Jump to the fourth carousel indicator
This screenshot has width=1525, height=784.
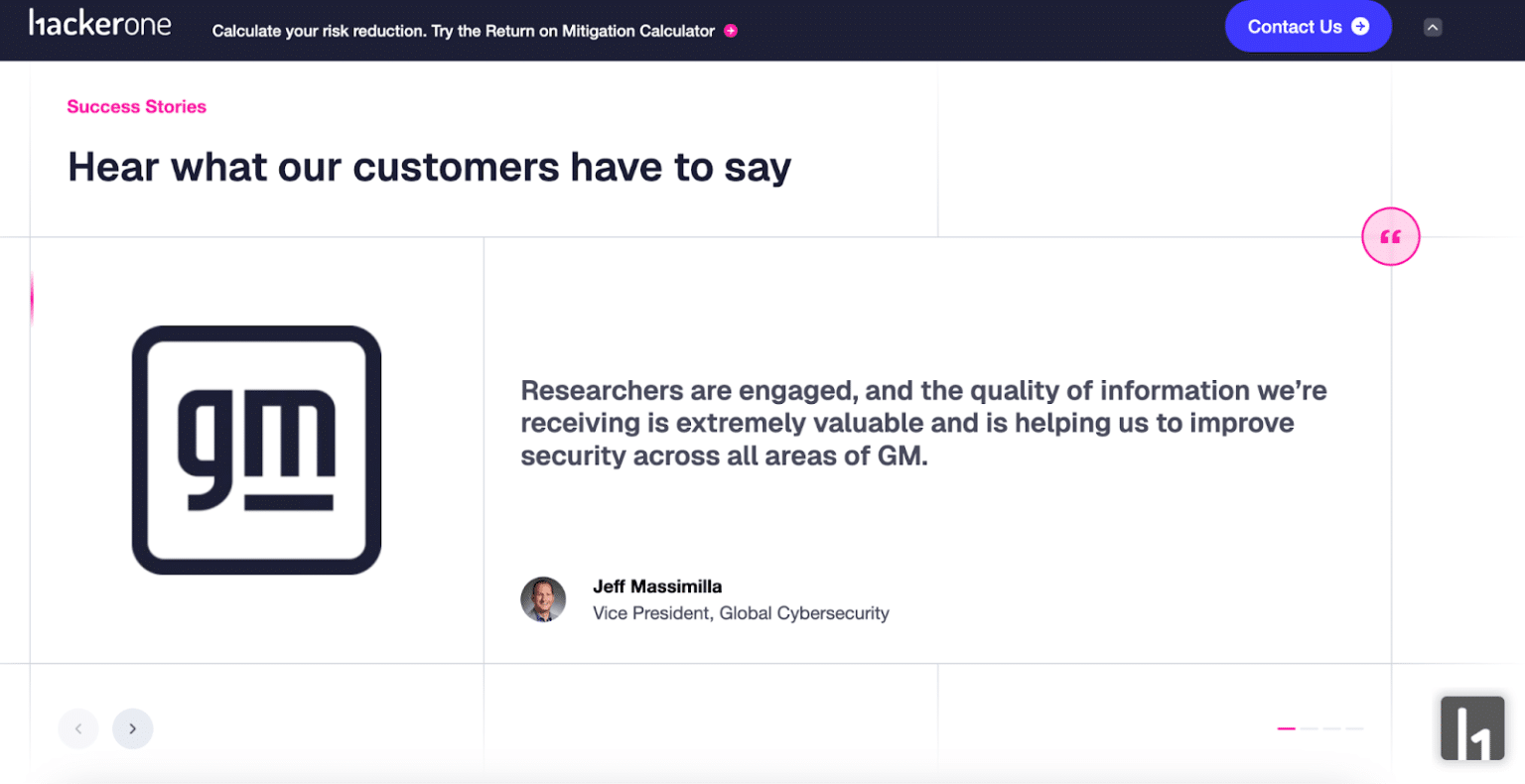coord(1354,728)
